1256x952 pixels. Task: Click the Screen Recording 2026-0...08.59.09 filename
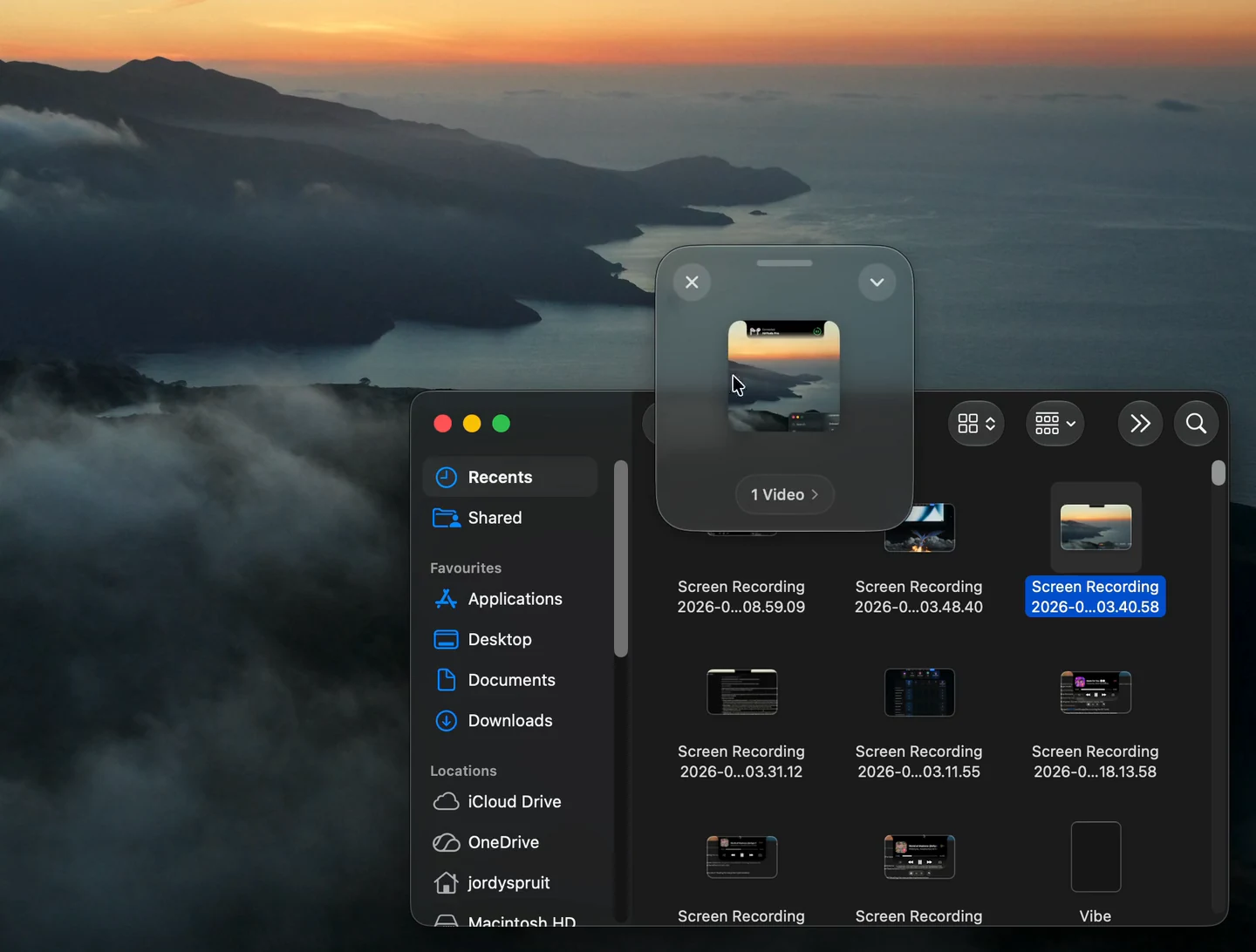pos(741,596)
